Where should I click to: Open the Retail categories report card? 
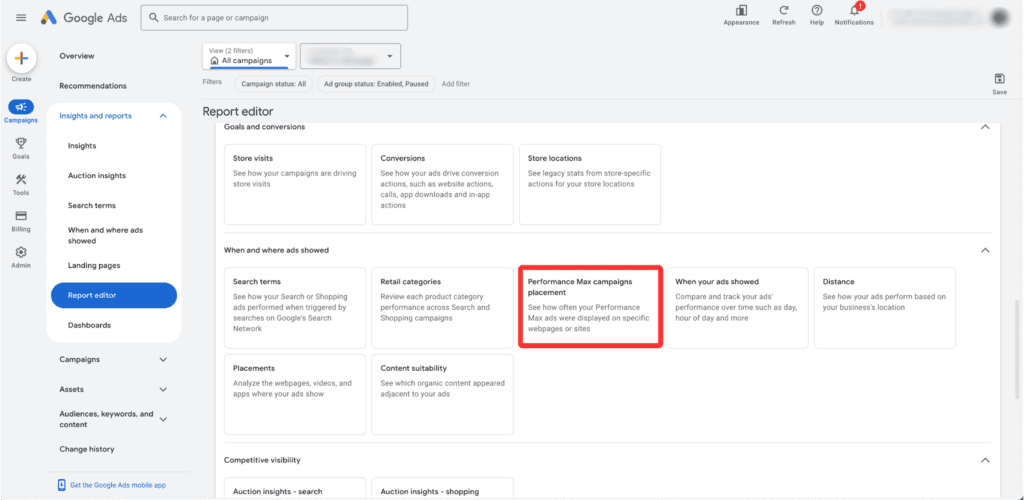click(x=442, y=307)
